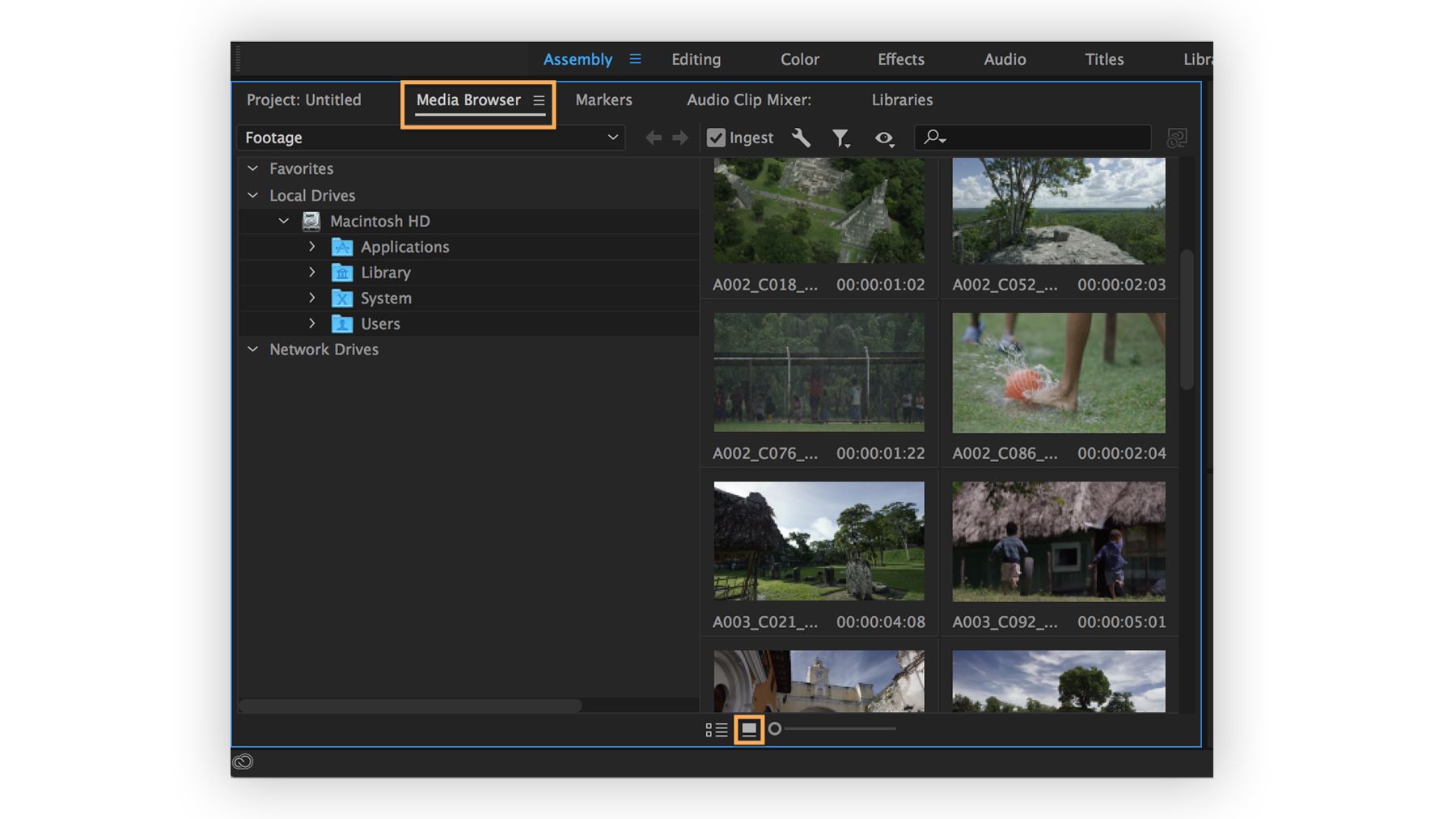Open the Footage directory dropdown

(612, 138)
